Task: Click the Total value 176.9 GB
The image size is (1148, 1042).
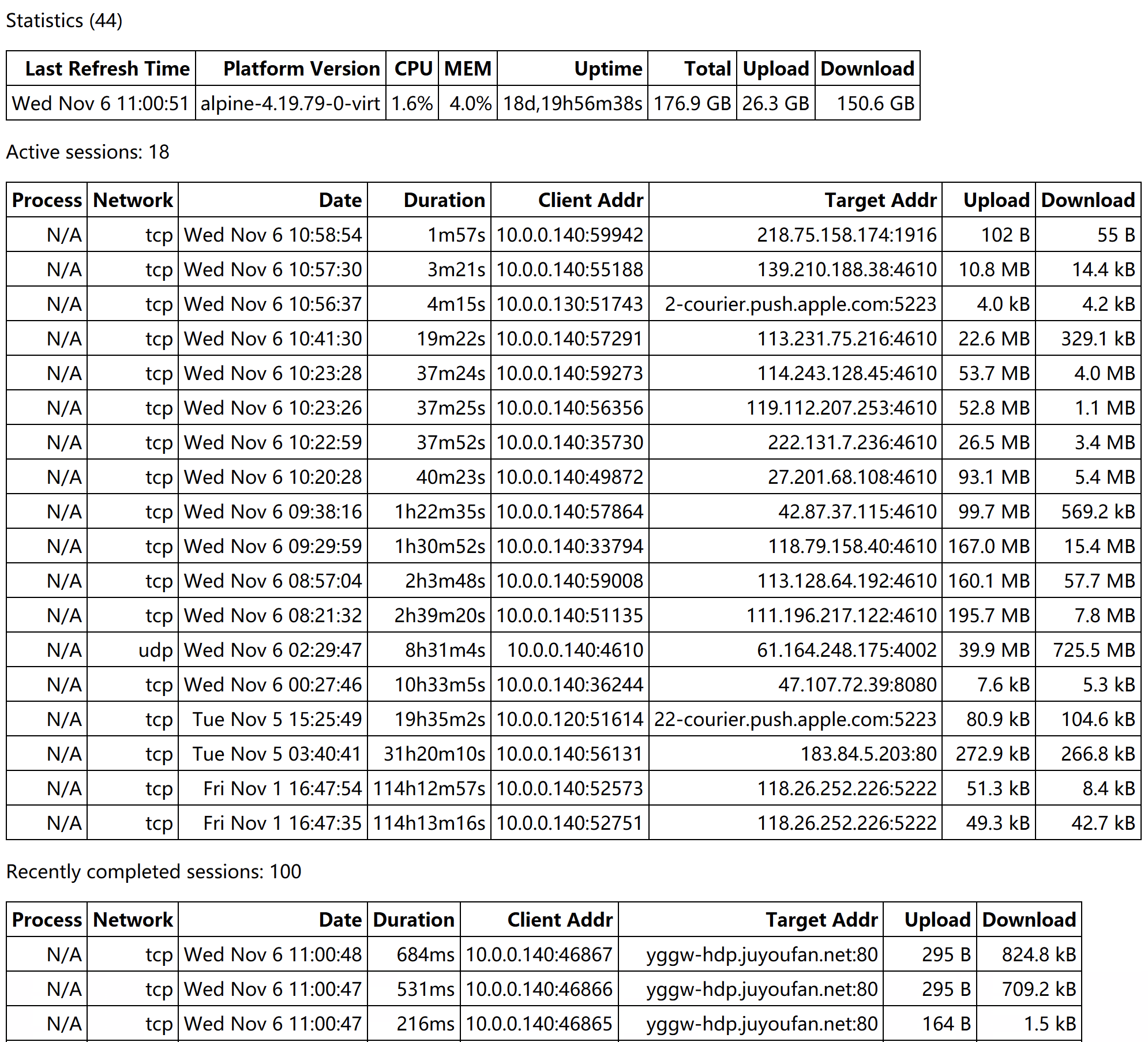Action: point(692,103)
